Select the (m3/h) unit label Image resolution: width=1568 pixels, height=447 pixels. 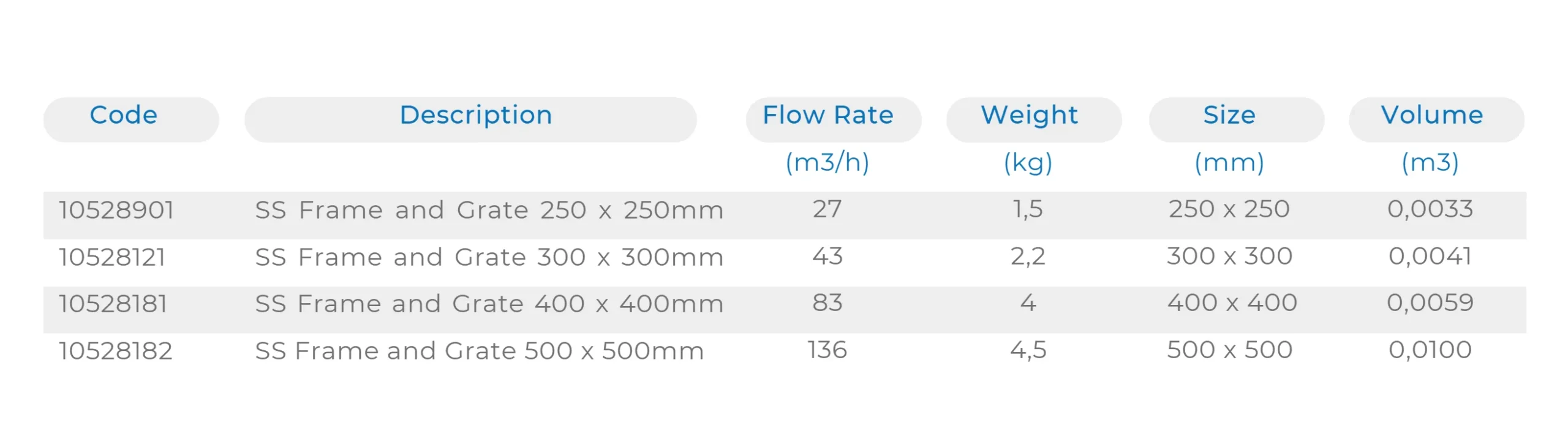(x=827, y=163)
